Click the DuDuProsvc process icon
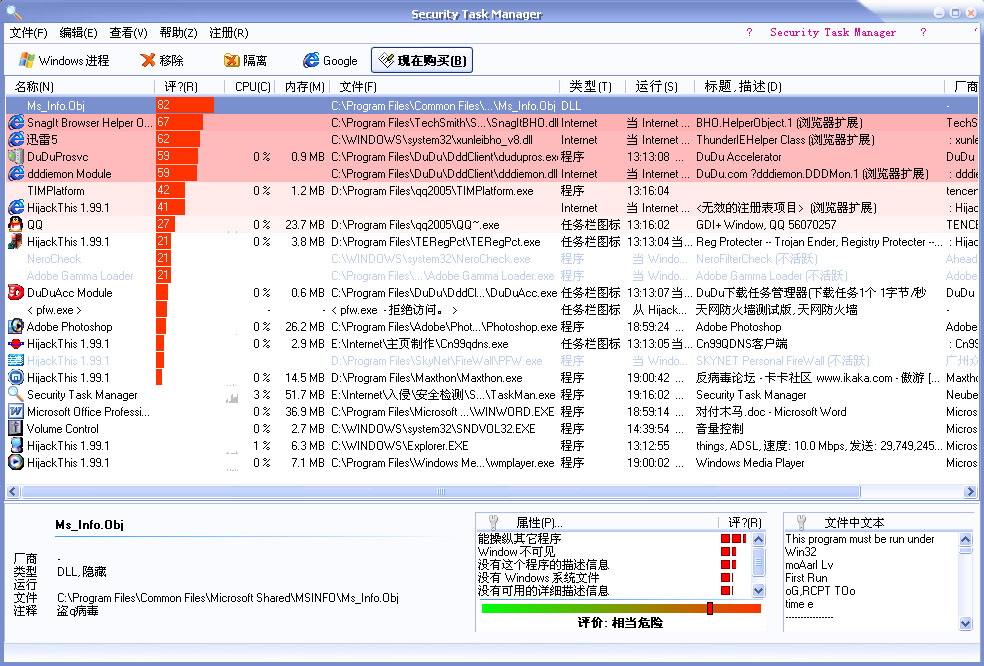Image resolution: width=984 pixels, height=666 pixels. point(16,156)
